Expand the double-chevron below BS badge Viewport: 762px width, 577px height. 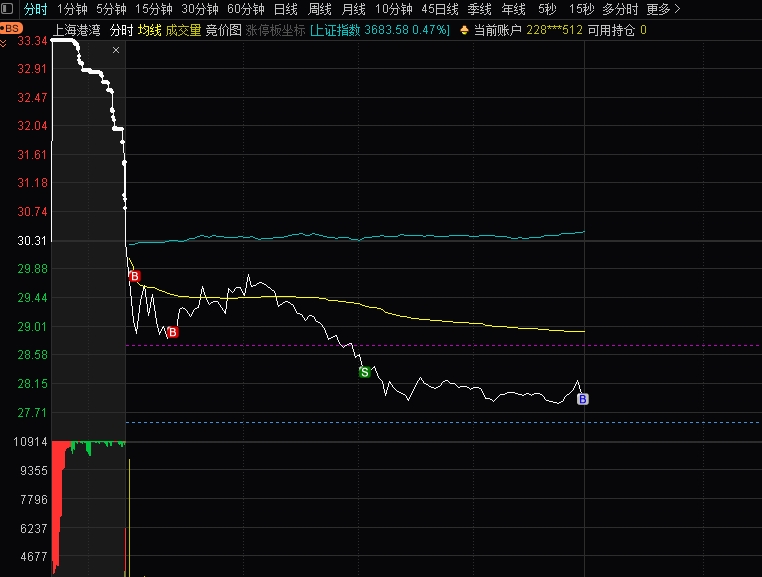click(4, 44)
